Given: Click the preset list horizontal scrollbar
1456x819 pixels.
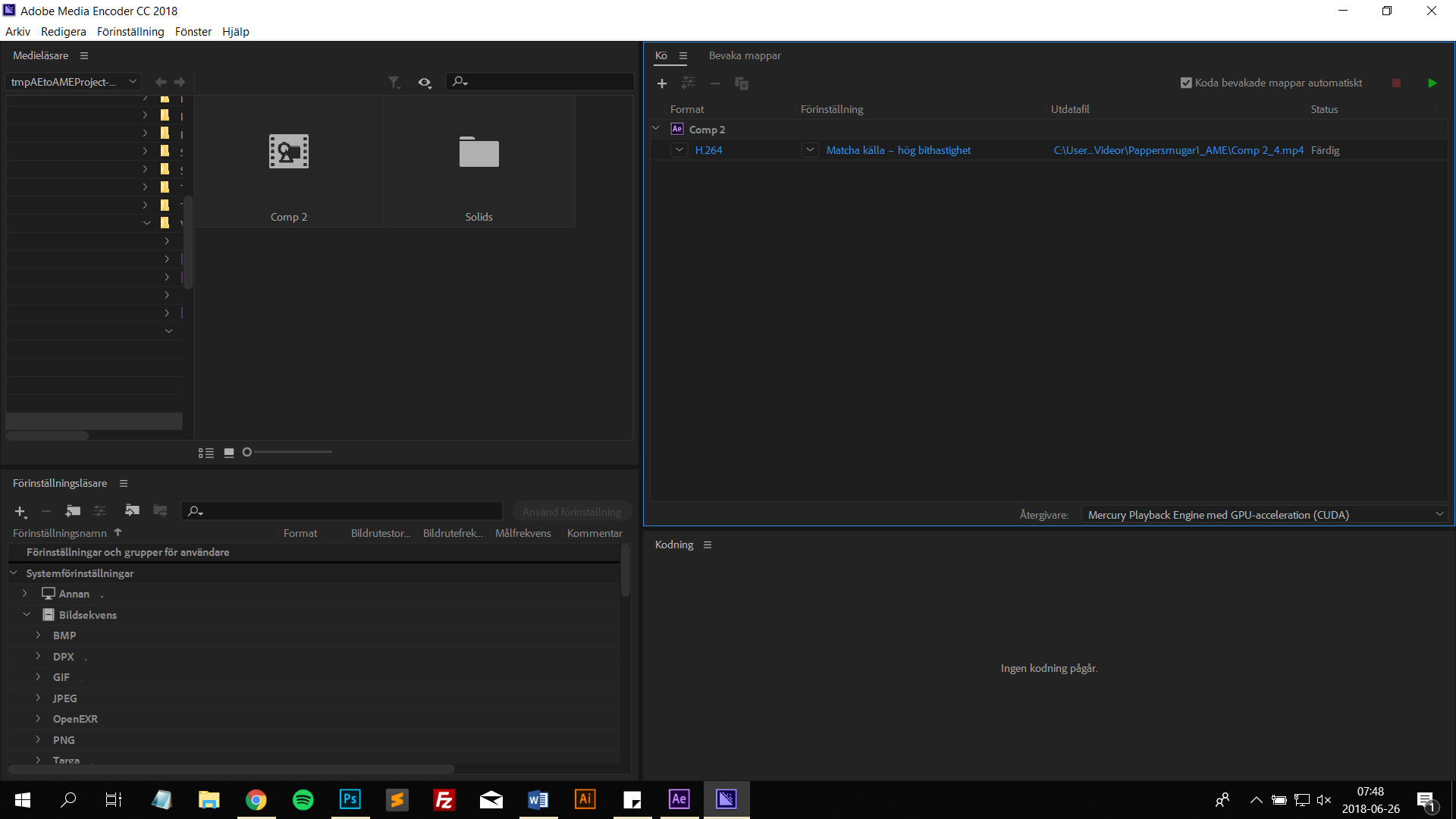Looking at the screenshot, I should tap(231, 769).
